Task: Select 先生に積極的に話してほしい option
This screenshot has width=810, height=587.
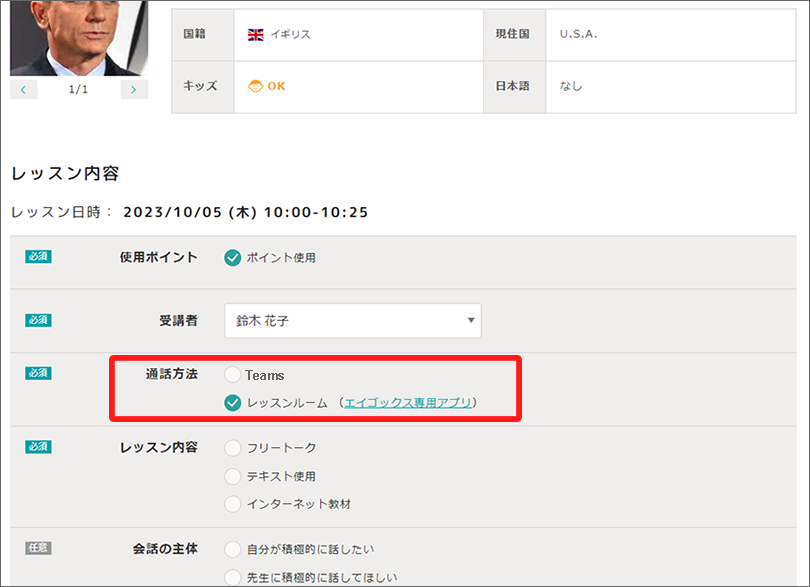Action: click(x=233, y=577)
